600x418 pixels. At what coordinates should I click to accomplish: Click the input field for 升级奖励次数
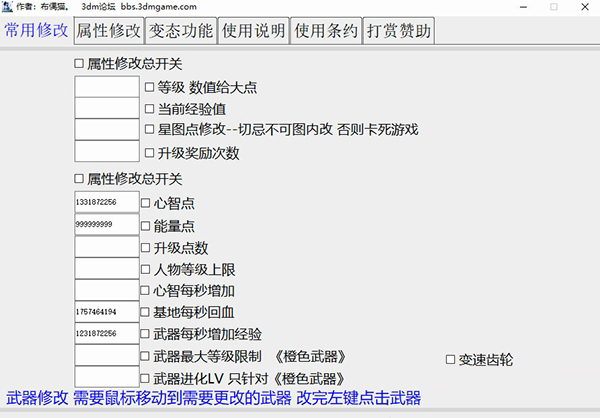pos(107,151)
